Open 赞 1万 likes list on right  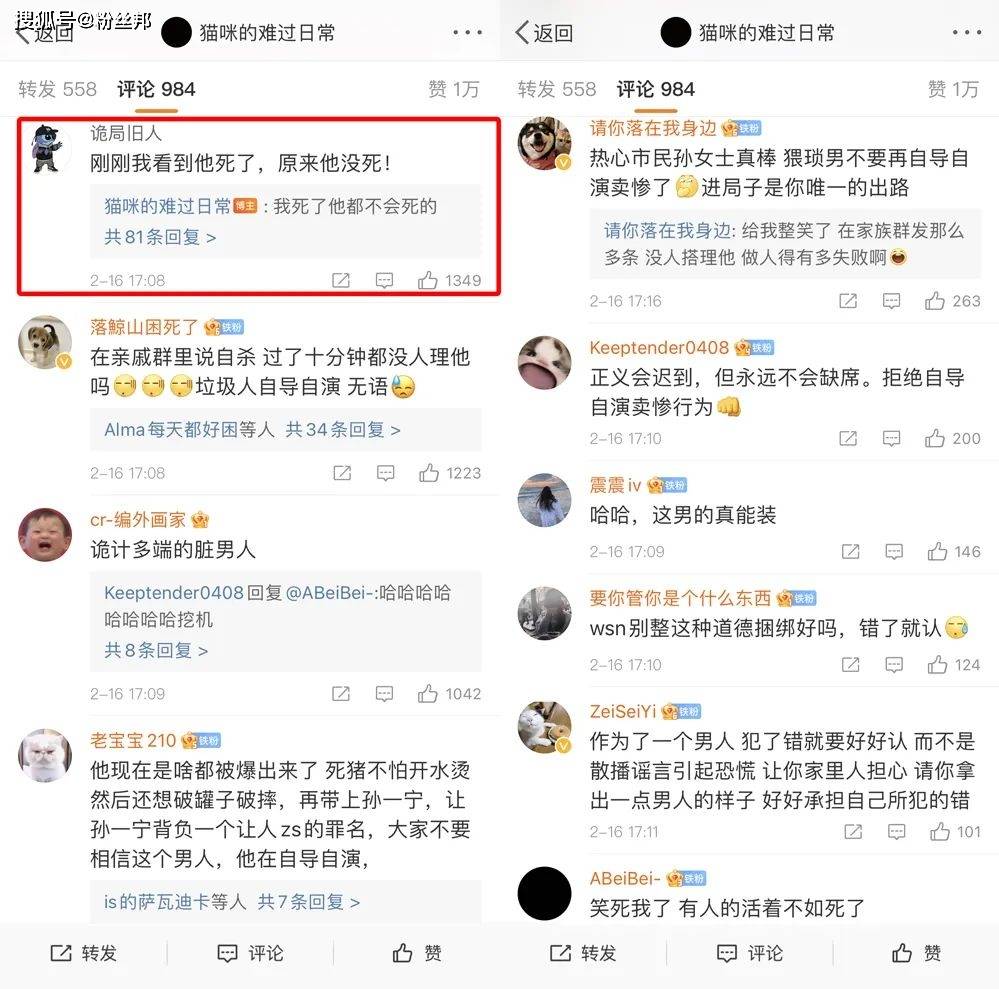[x=953, y=89]
